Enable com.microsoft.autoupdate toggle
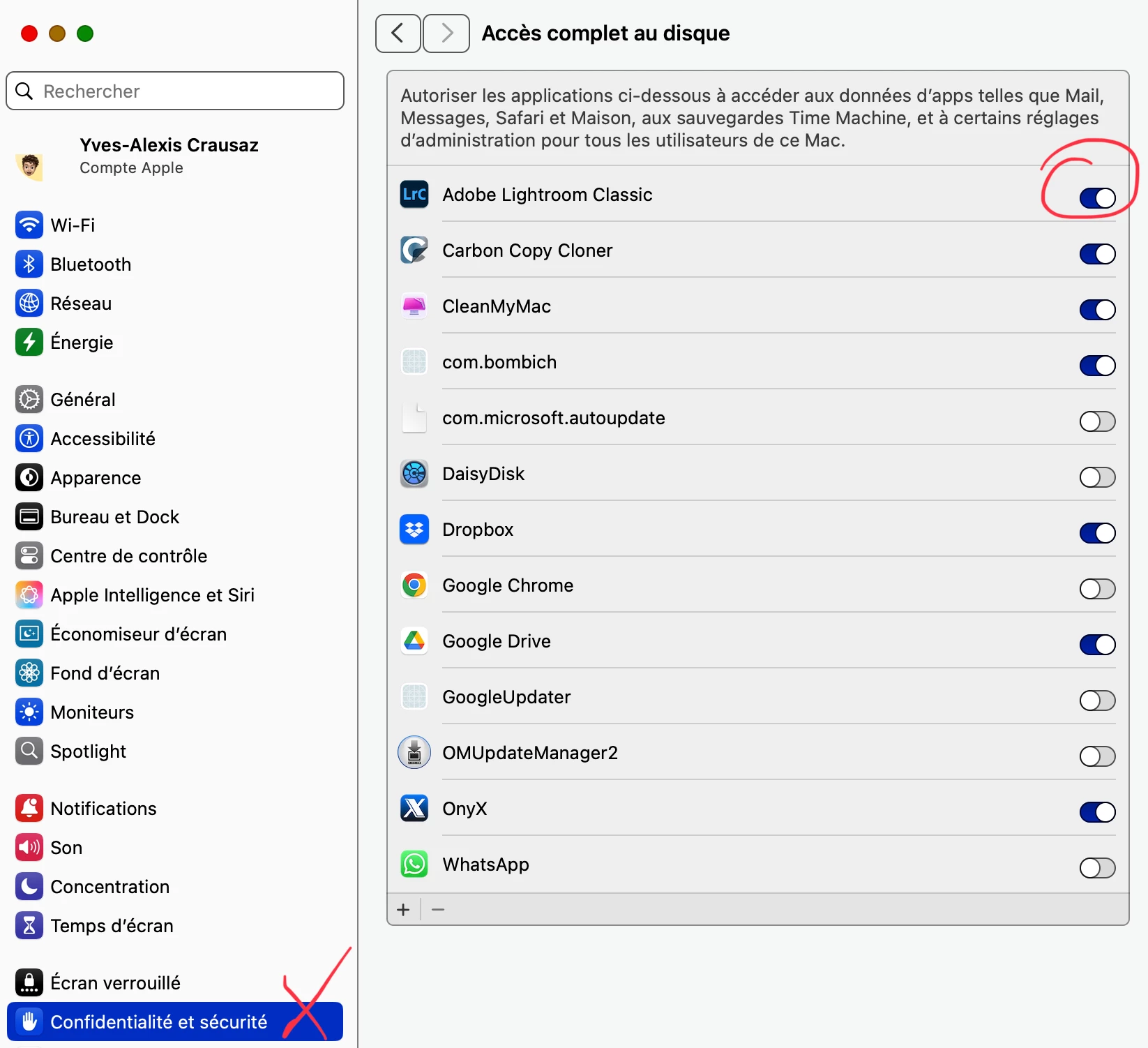 pyautogui.click(x=1098, y=421)
